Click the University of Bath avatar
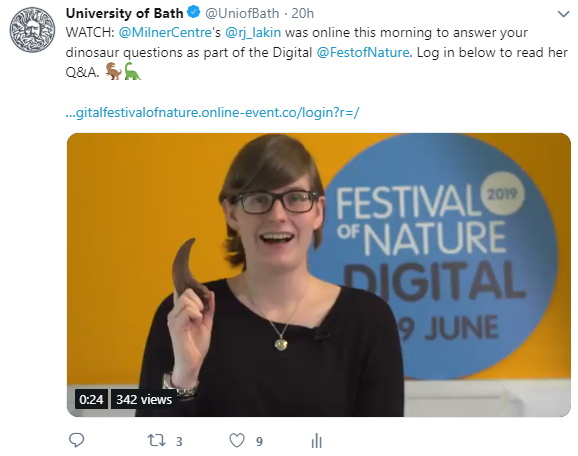This screenshot has height=456, width=578. coord(32,29)
